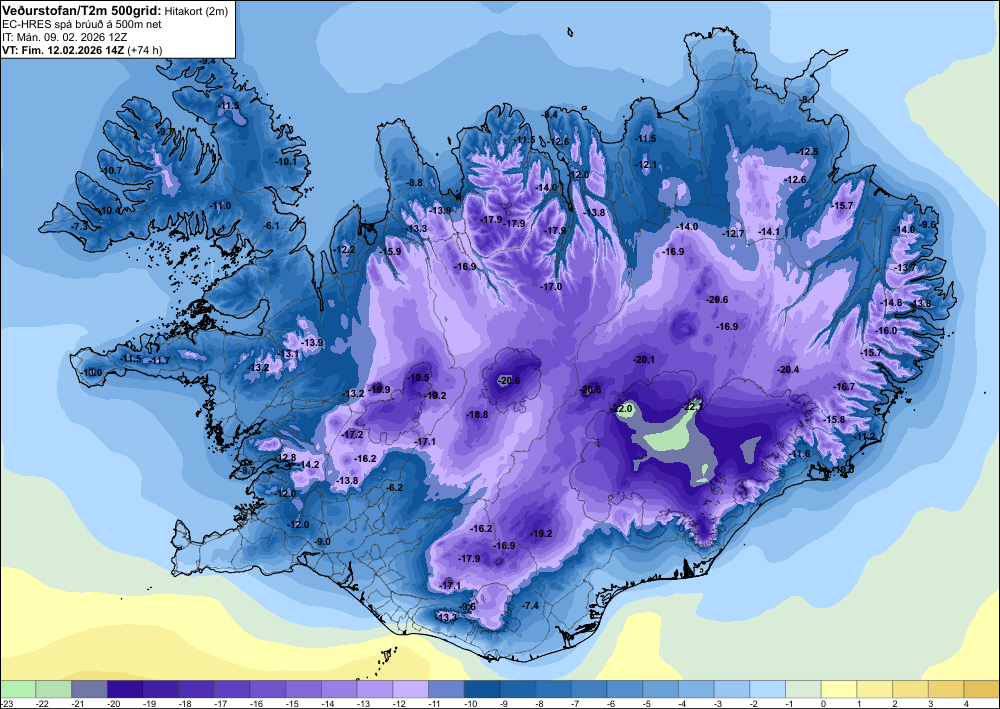1000x709 pixels.
Task: Click the 'Veðurstofan/T2m 500grid:' title
Action: click(82, 10)
